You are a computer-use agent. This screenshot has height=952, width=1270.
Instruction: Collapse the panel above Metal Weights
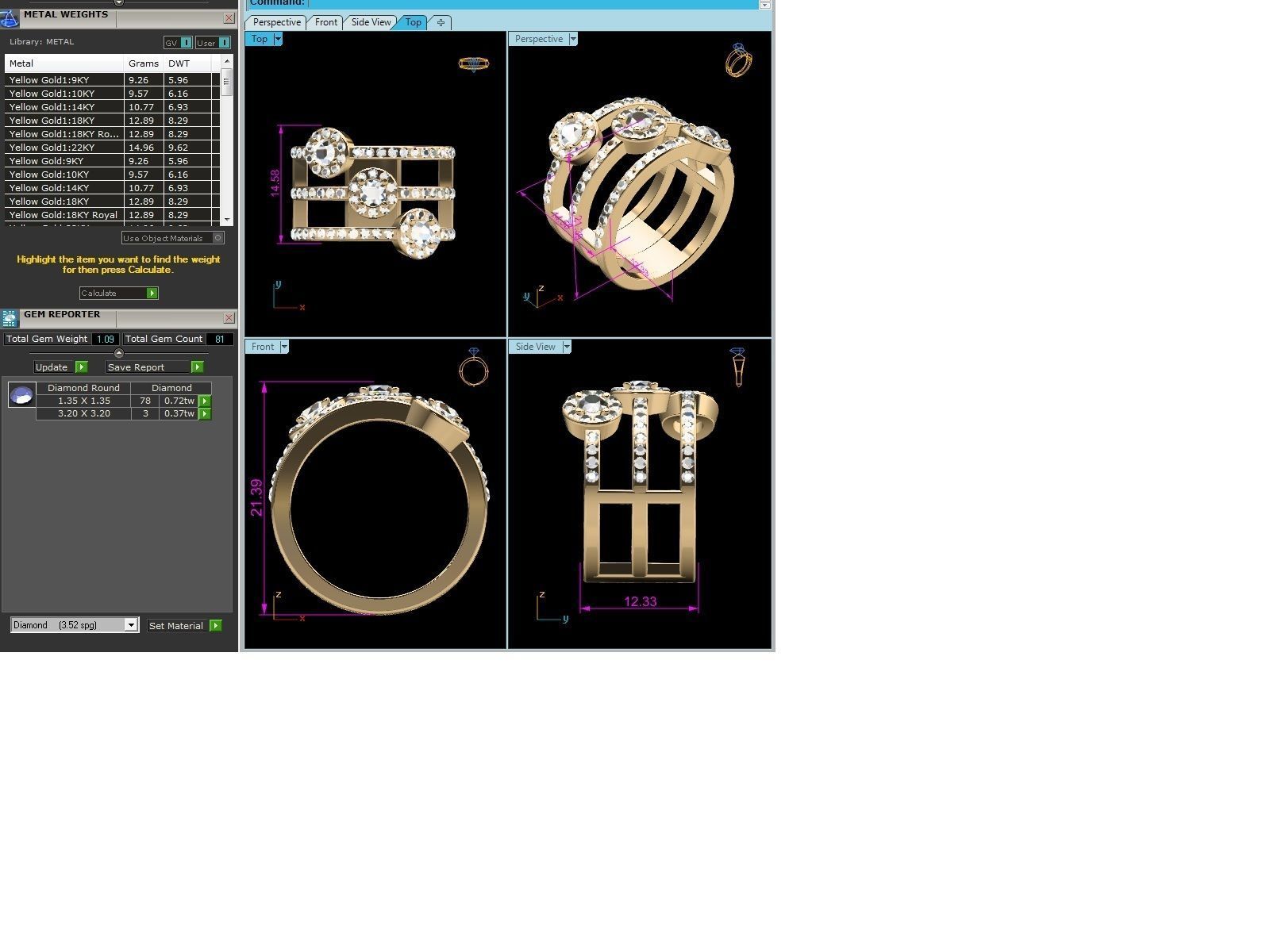[x=119, y=2]
